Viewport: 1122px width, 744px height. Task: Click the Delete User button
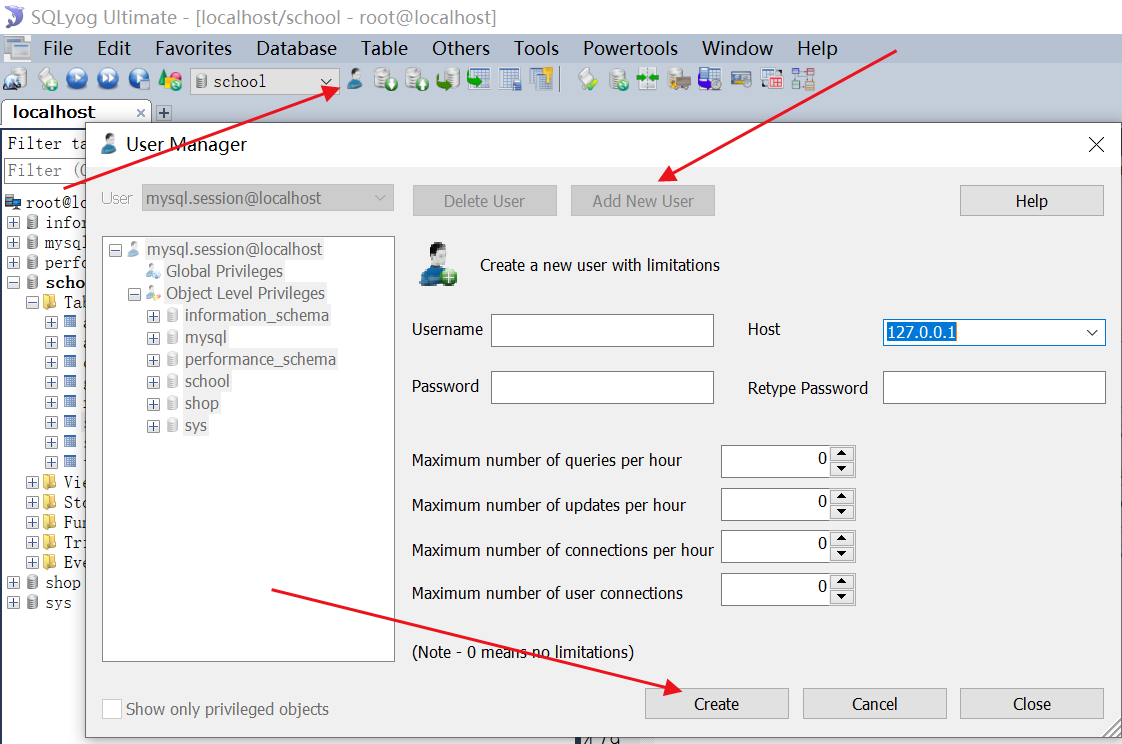point(484,201)
